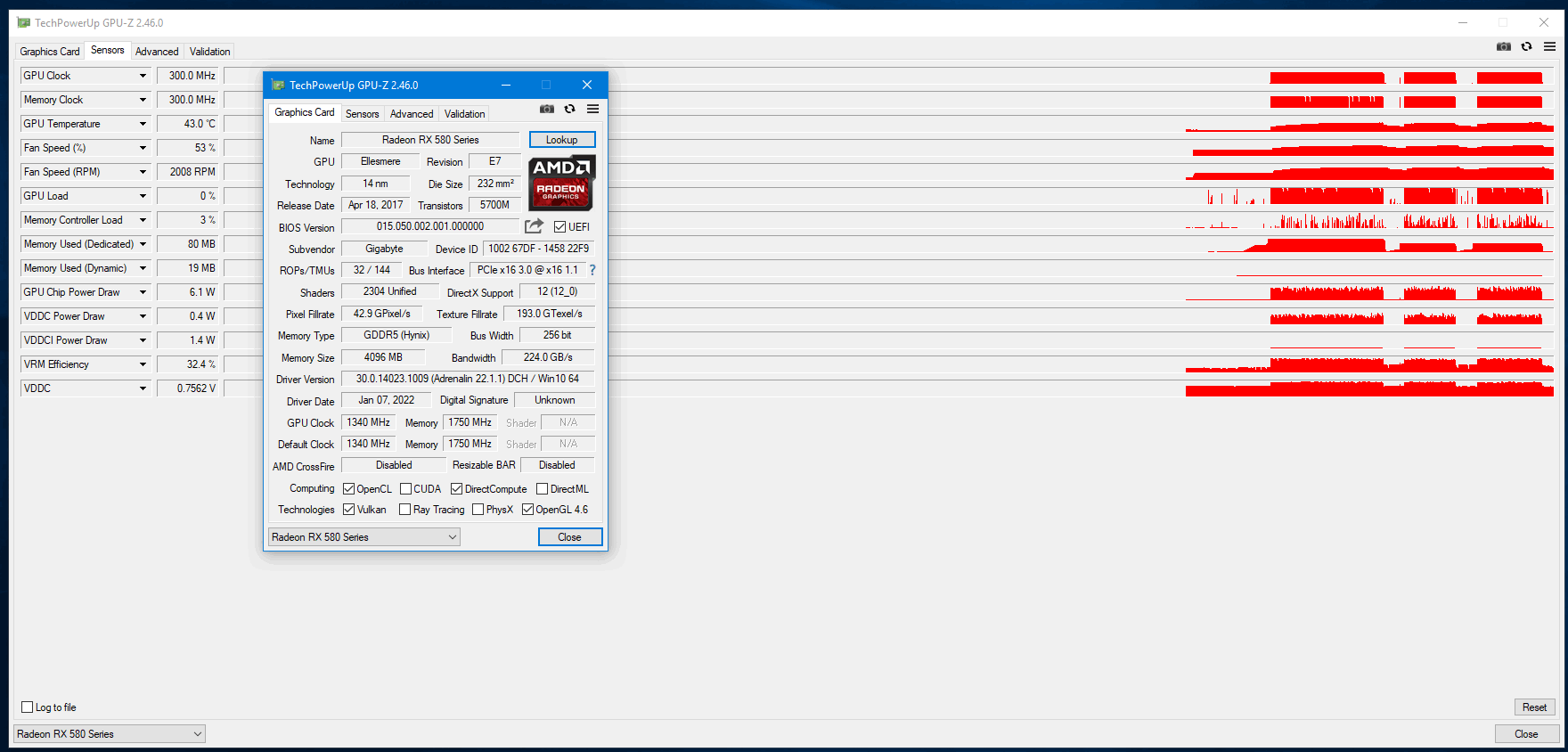Open the VRM Efficiency sensor dropdown
Image resolution: width=1568 pixels, height=752 pixels.
pos(143,364)
